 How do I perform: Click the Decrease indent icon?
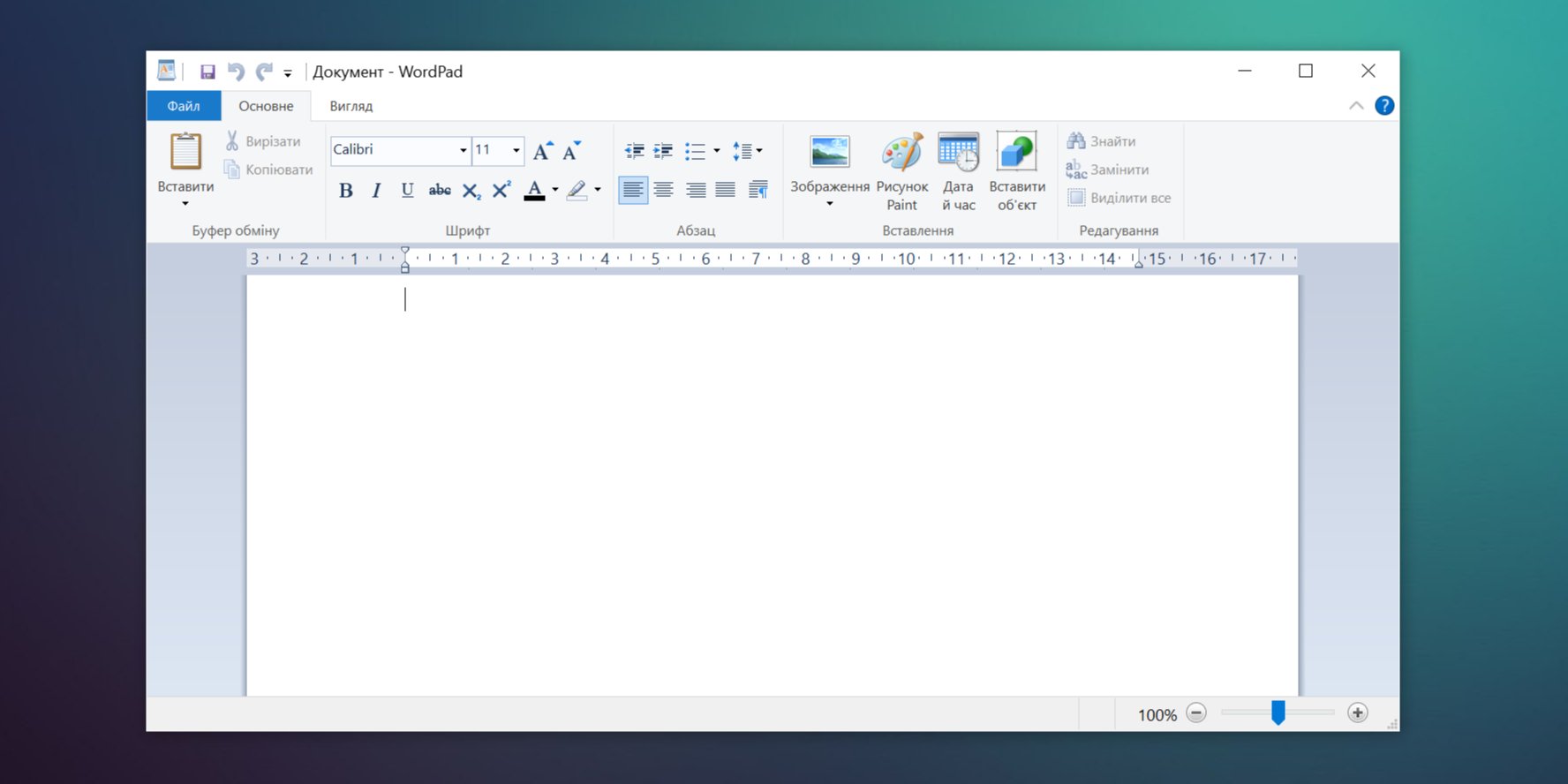(x=634, y=151)
